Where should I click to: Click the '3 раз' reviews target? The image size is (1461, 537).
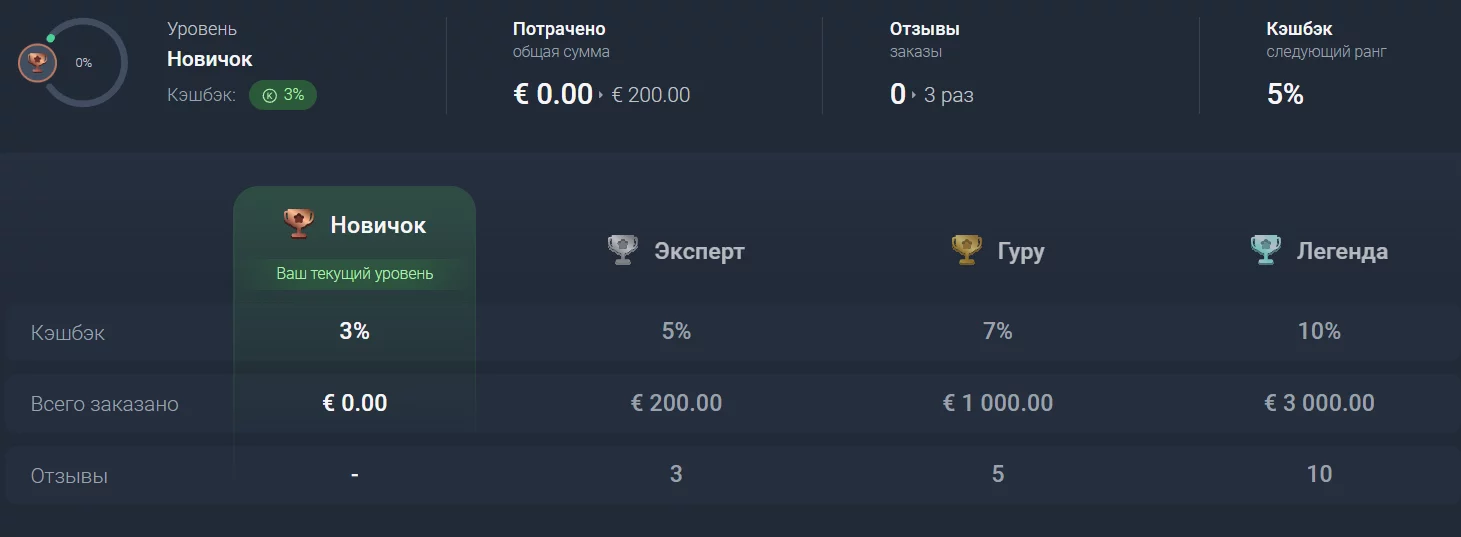click(948, 95)
